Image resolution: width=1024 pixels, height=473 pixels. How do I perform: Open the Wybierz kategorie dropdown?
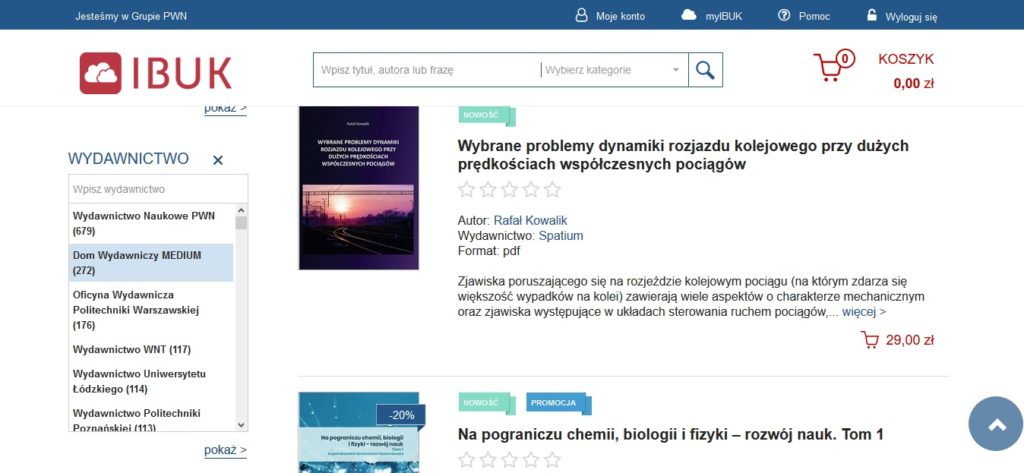click(x=614, y=70)
